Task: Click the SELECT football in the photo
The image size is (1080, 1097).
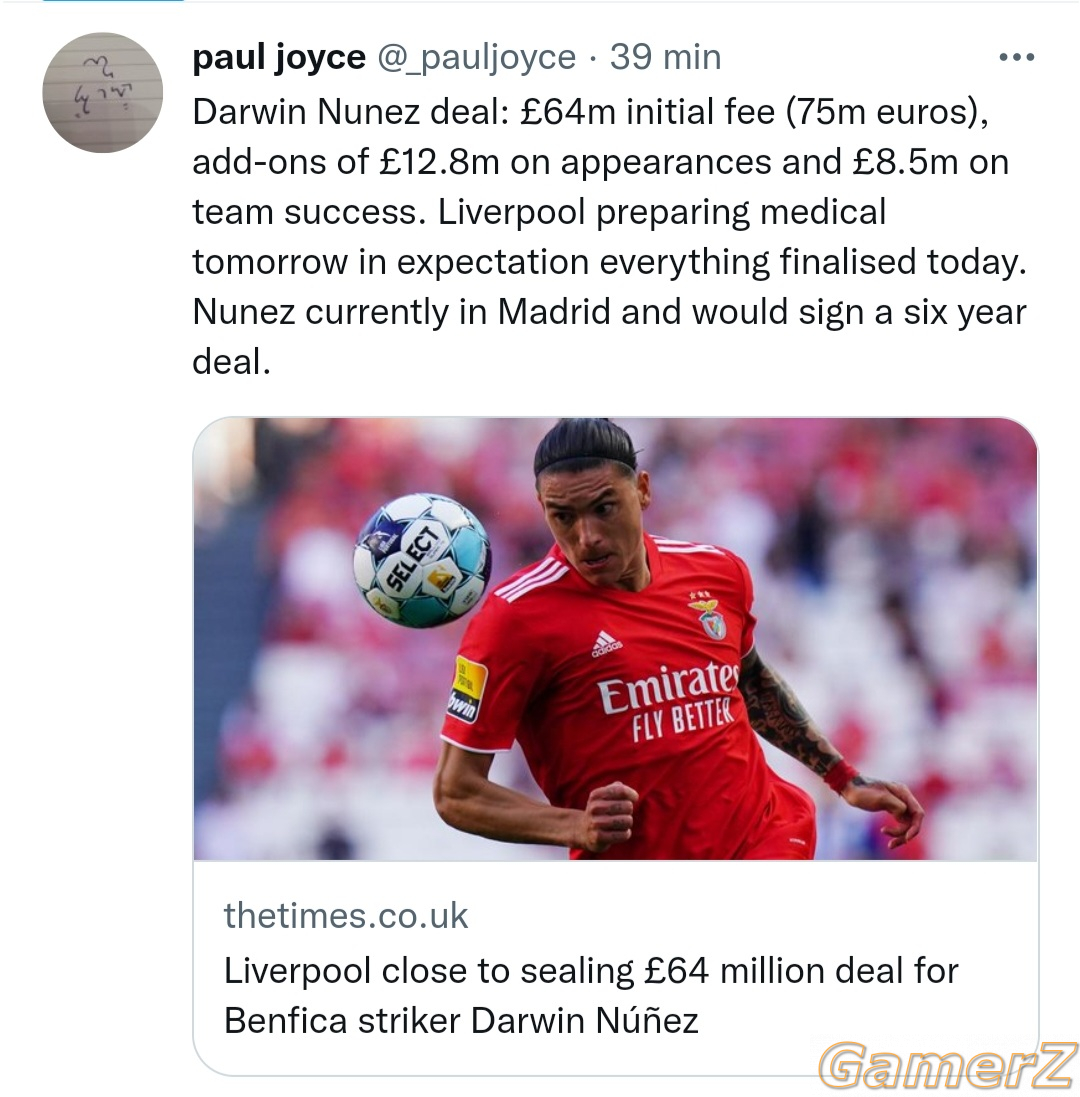Action: (x=422, y=560)
